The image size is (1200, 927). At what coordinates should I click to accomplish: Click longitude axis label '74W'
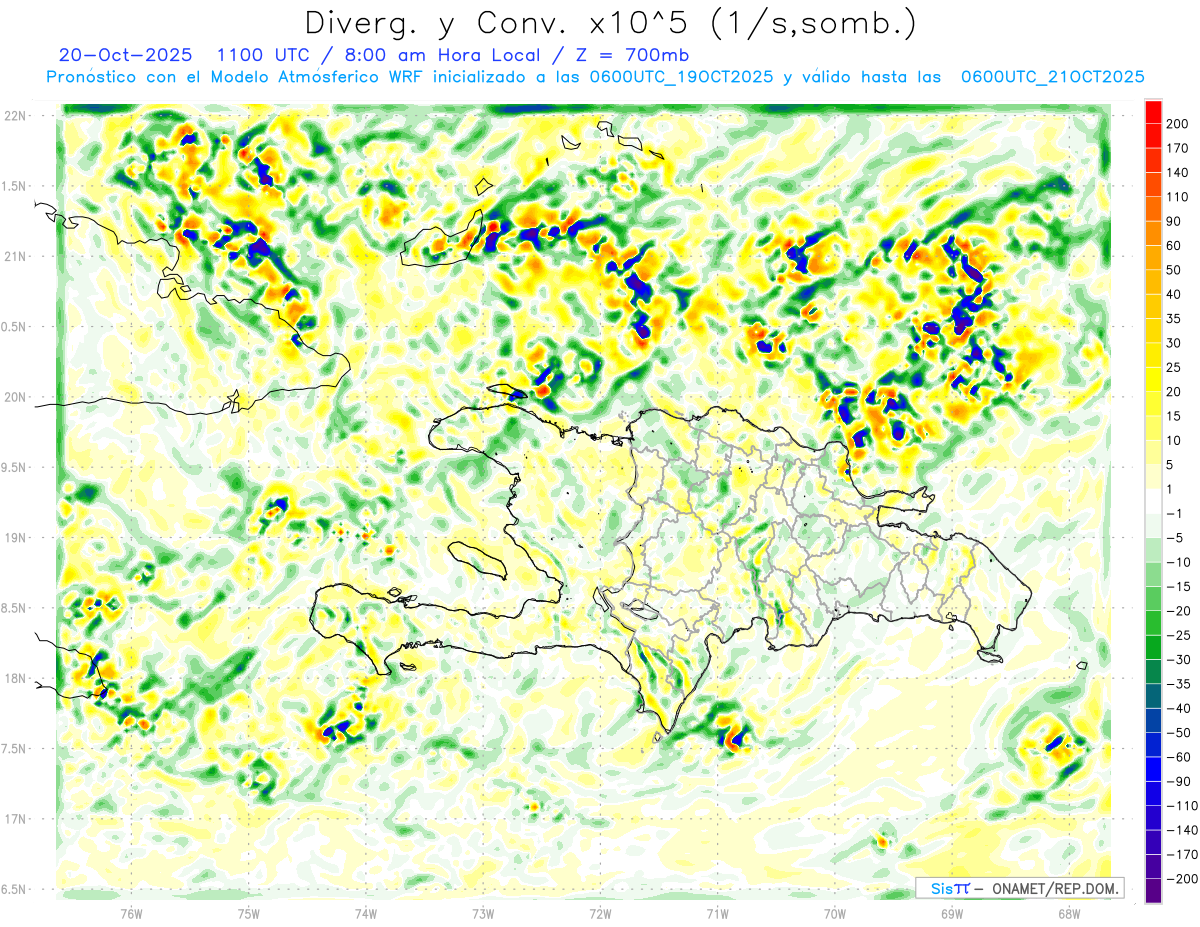pos(366,913)
